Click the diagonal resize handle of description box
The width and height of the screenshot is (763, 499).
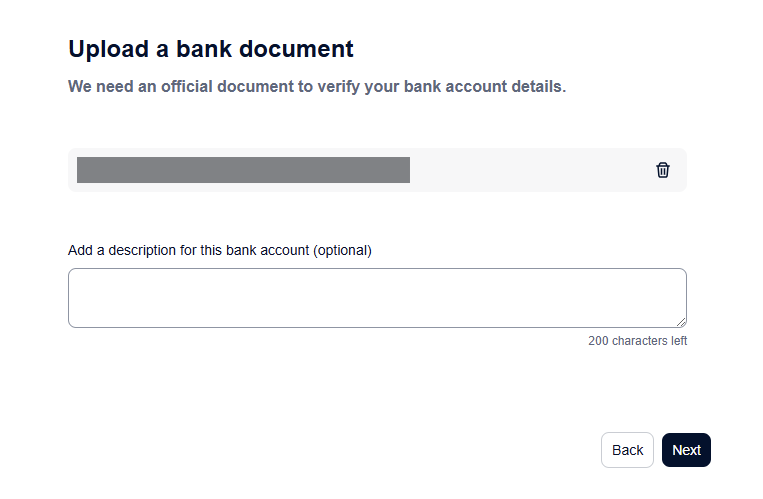(681, 322)
